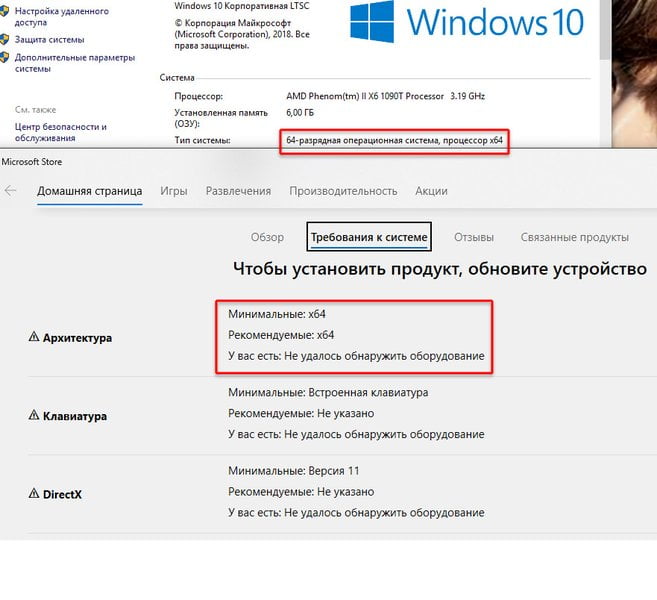
Task: Open the Развлечения tab
Action: click(x=238, y=191)
